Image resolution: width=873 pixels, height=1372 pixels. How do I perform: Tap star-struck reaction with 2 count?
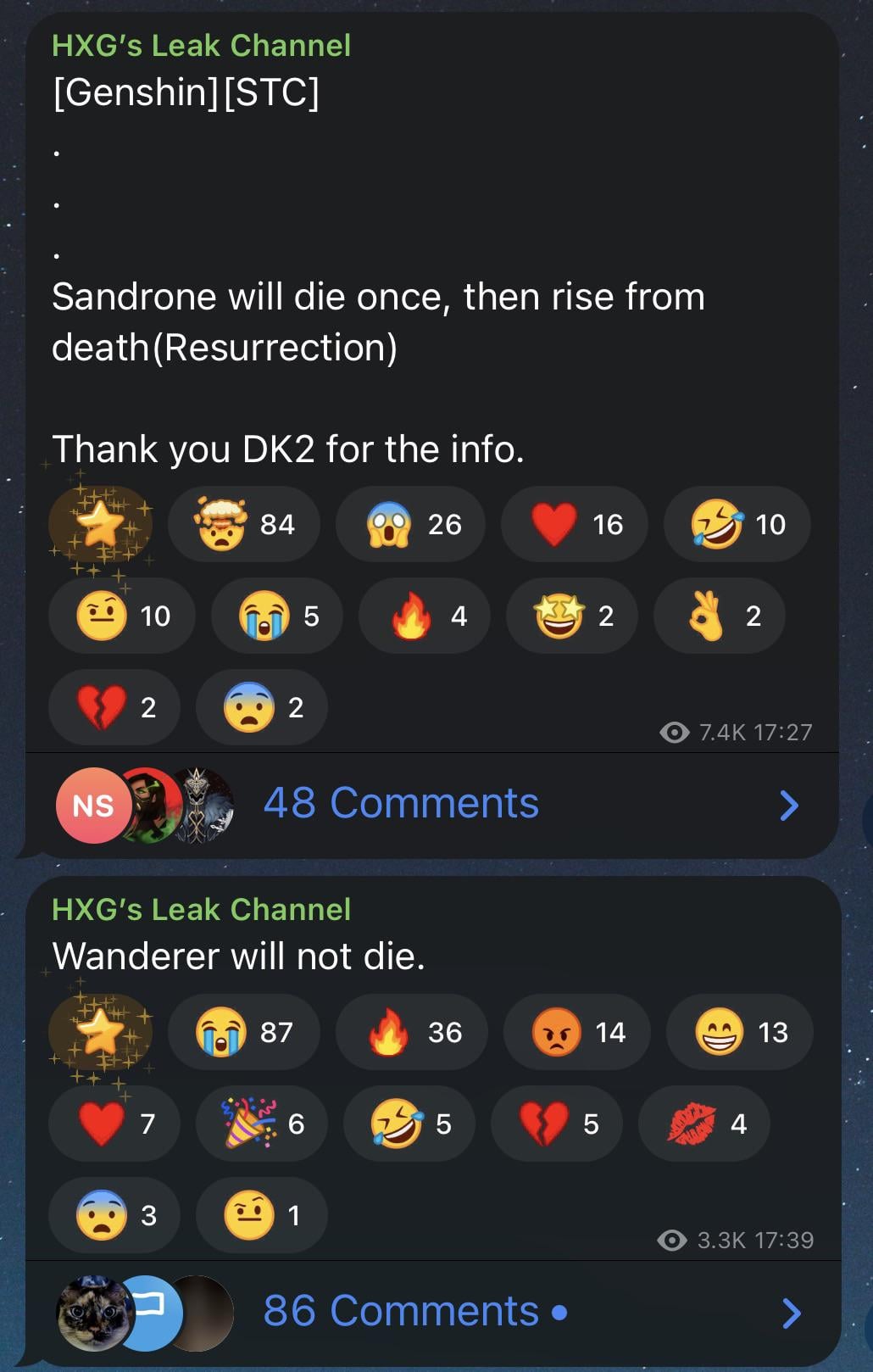click(x=571, y=616)
